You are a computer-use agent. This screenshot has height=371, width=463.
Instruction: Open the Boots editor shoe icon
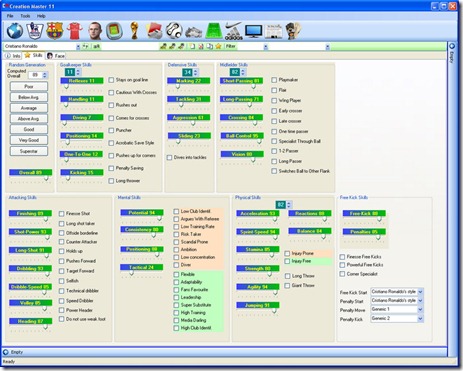coord(194,32)
